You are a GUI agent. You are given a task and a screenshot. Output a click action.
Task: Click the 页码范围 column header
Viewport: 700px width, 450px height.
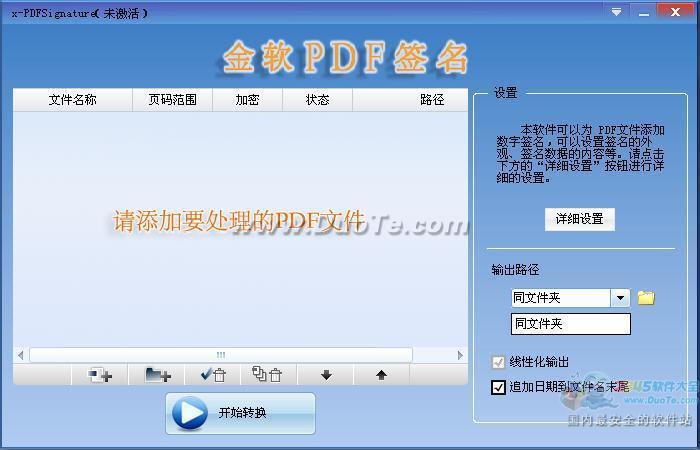[x=172, y=100]
